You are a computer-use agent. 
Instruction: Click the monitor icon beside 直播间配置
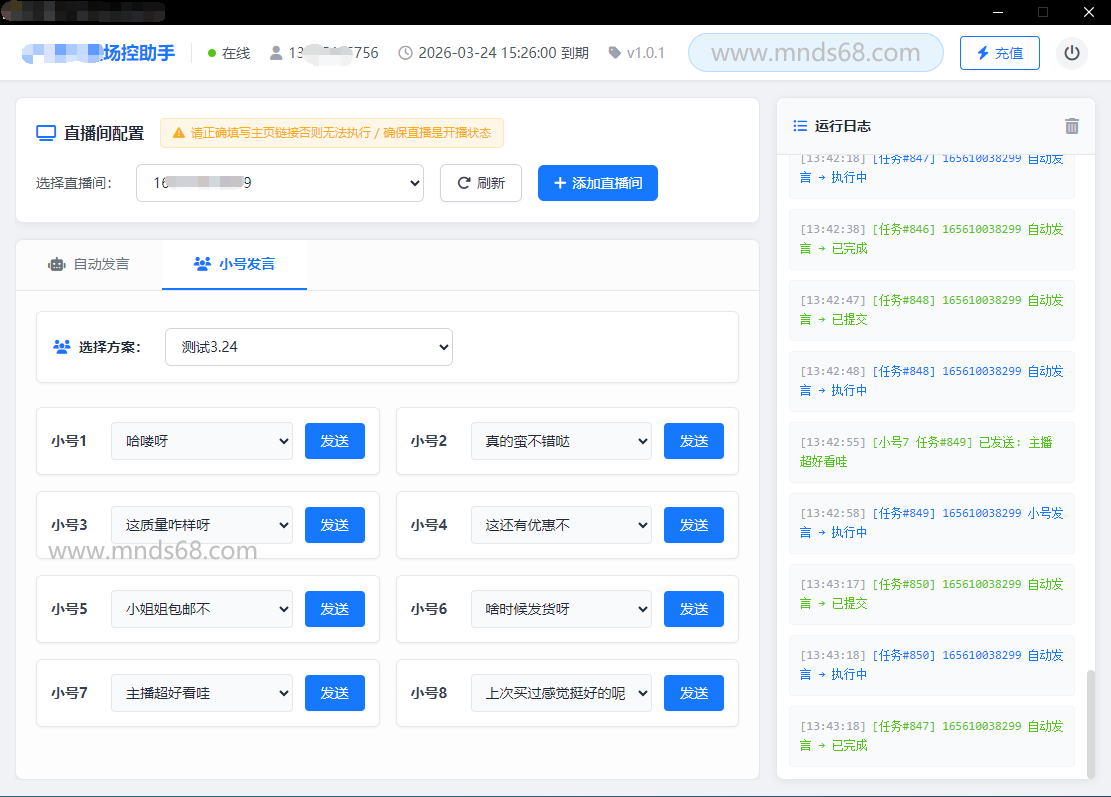click(45, 133)
